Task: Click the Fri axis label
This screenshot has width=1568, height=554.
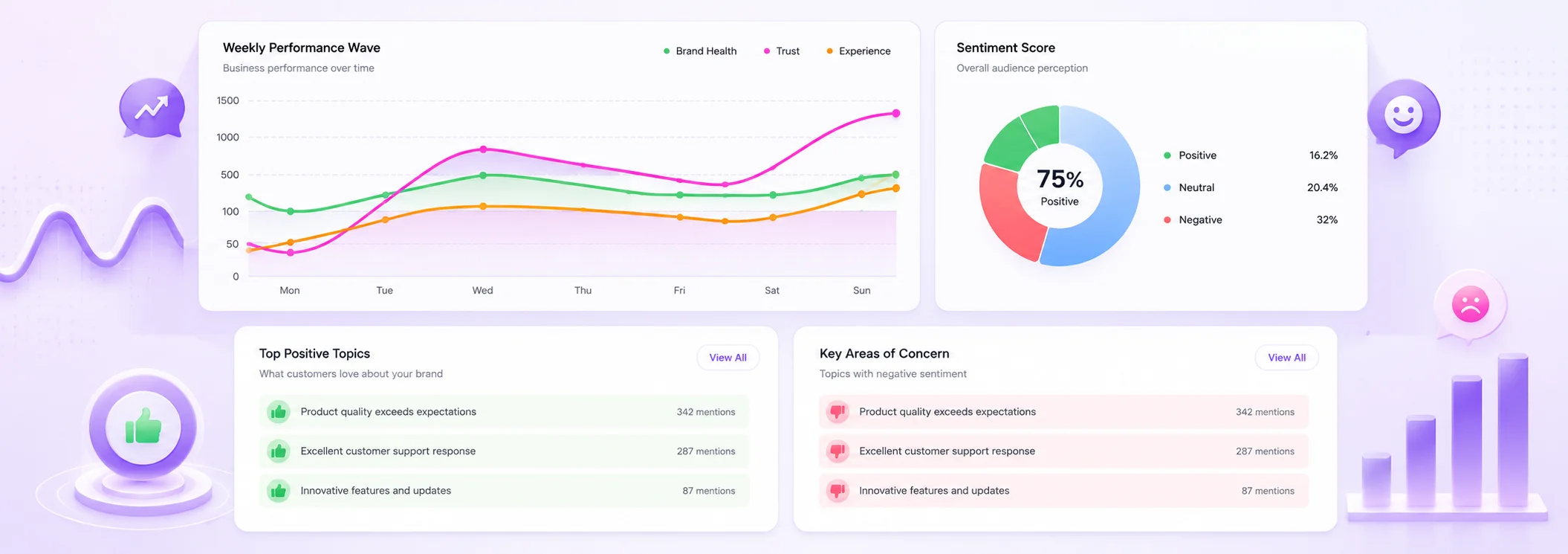Action: (679, 291)
